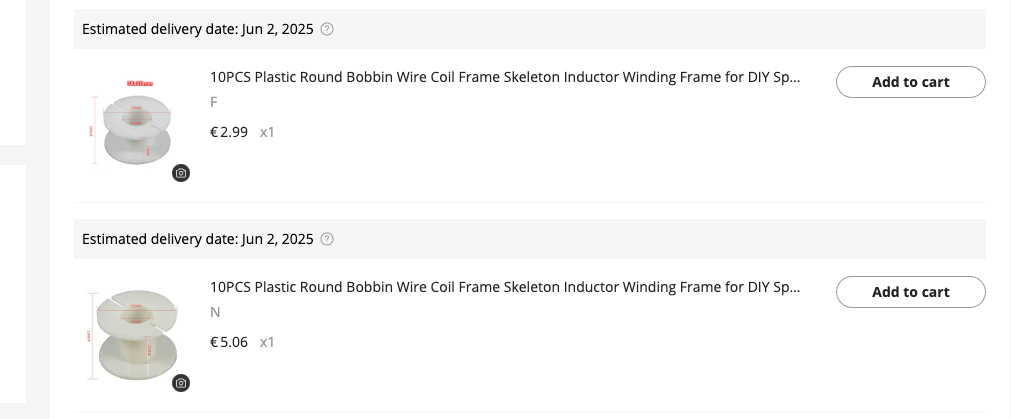
Task: Open product title link for variant N item
Action: click(505, 287)
